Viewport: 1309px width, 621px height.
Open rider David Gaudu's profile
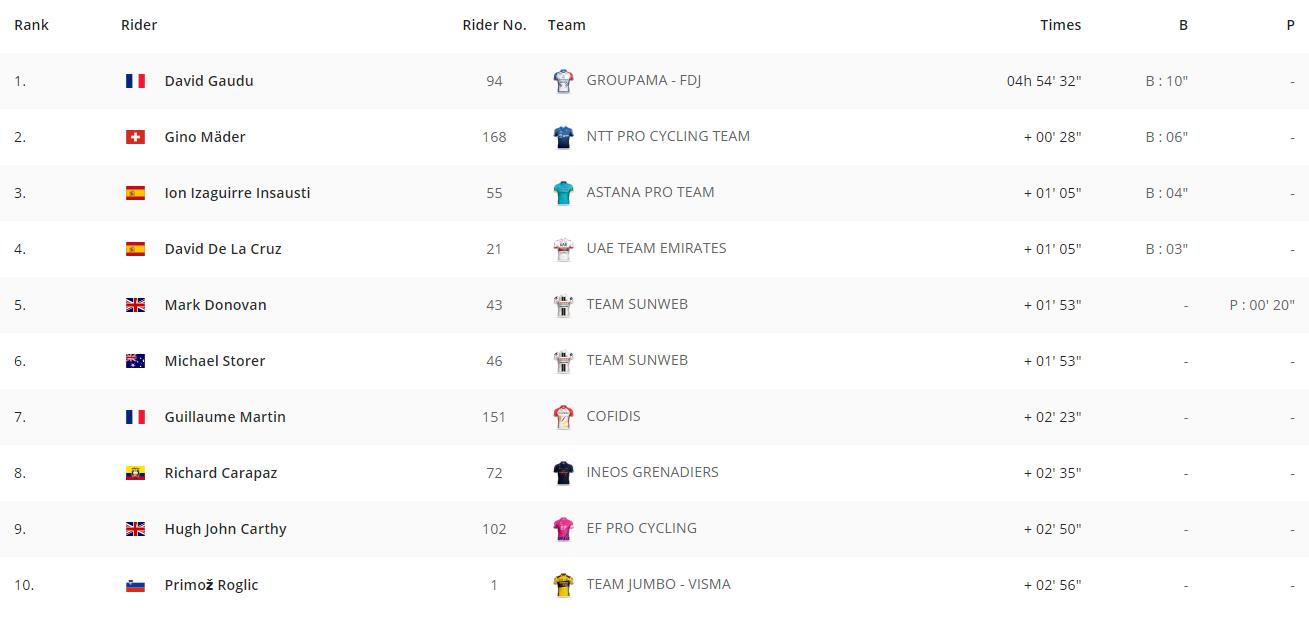click(209, 81)
